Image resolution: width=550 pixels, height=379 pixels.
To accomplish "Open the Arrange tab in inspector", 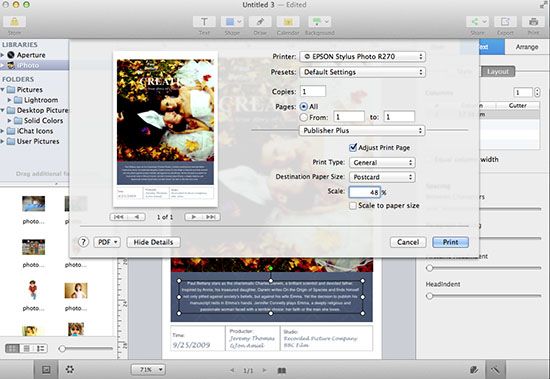I will pyautogui.click(x=526, y=47).
